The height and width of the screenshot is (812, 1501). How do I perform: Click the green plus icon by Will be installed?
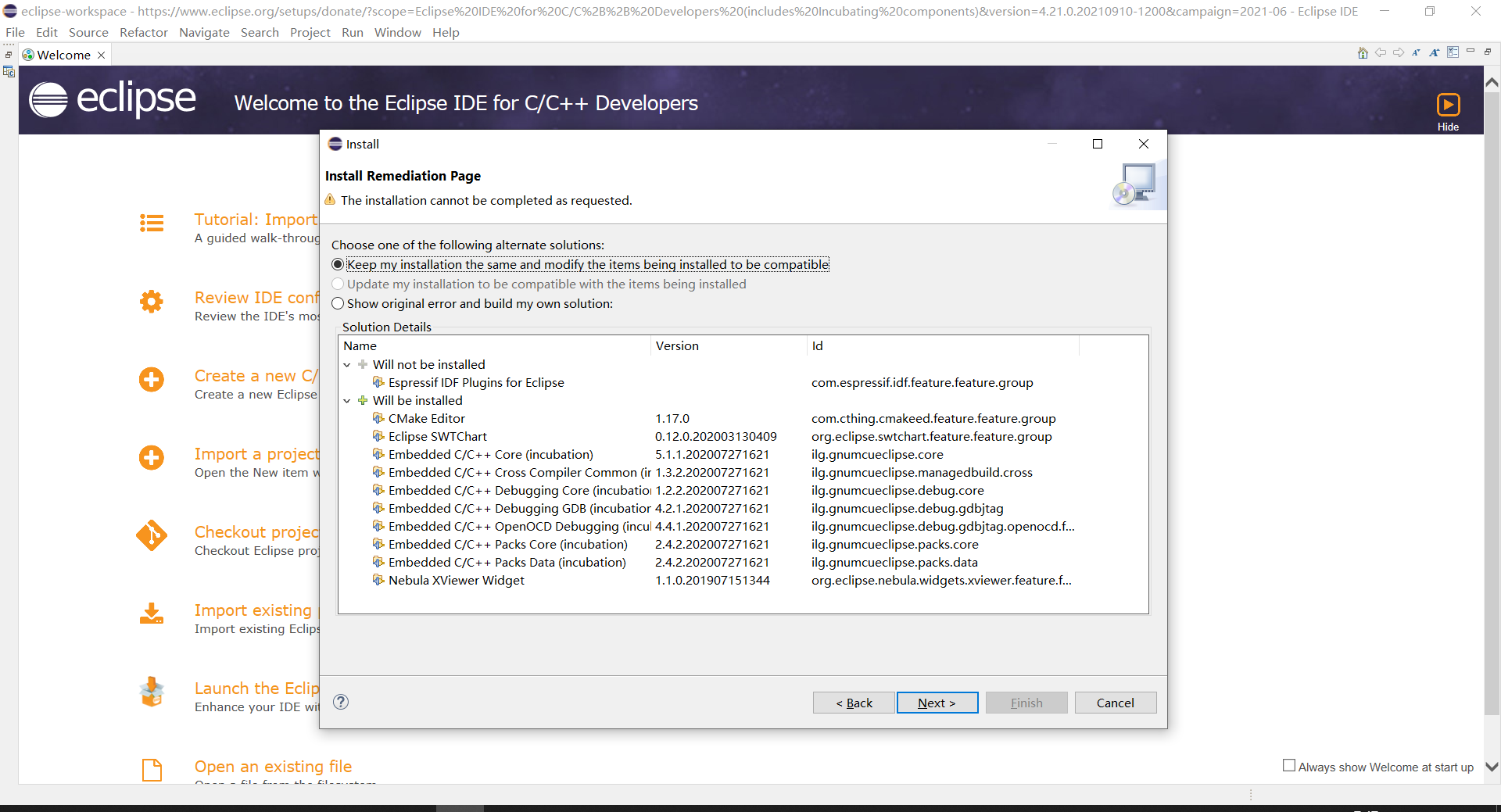(363, 400)
